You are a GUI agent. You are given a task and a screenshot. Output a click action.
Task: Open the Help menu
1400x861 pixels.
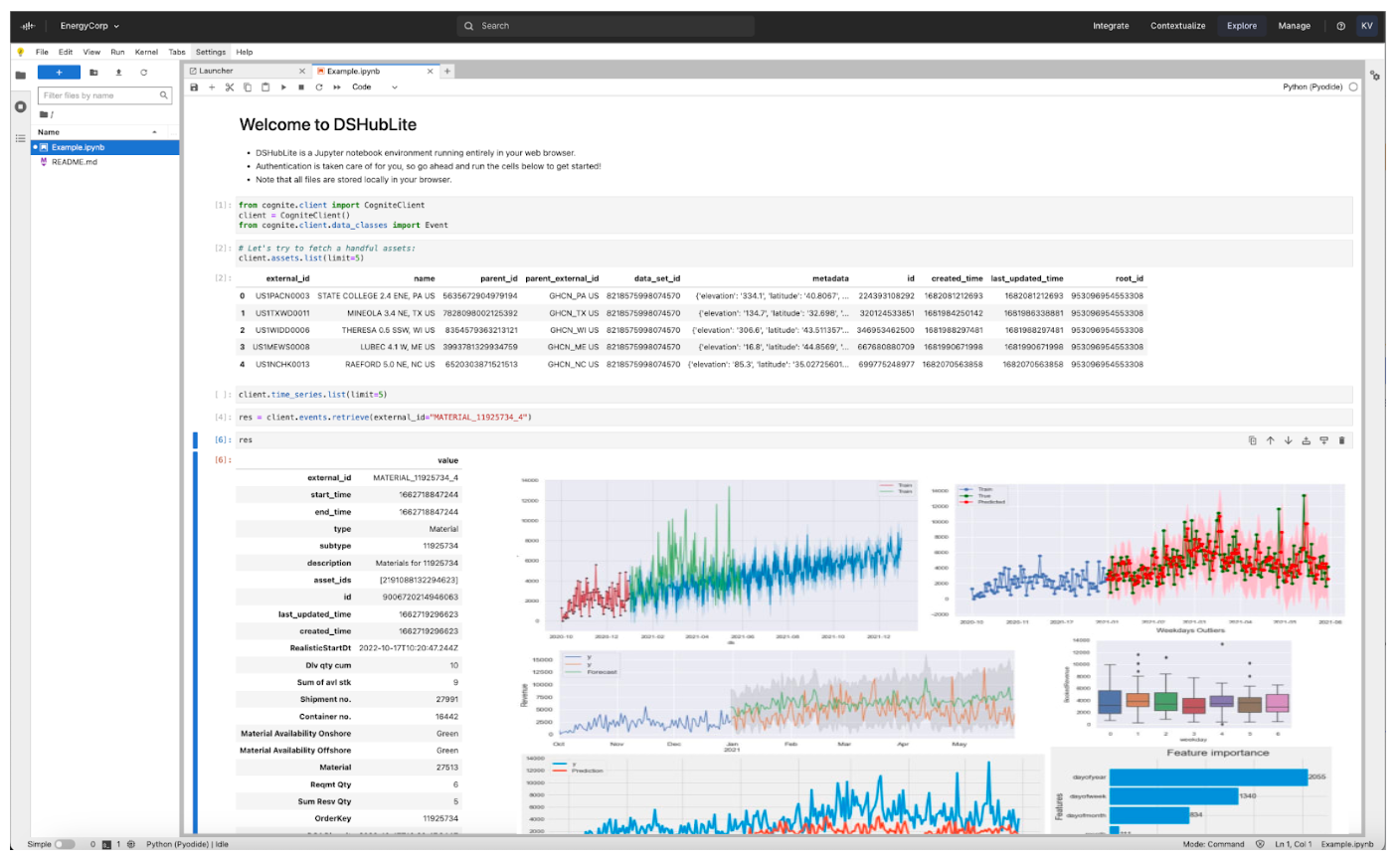coord(245,52)
